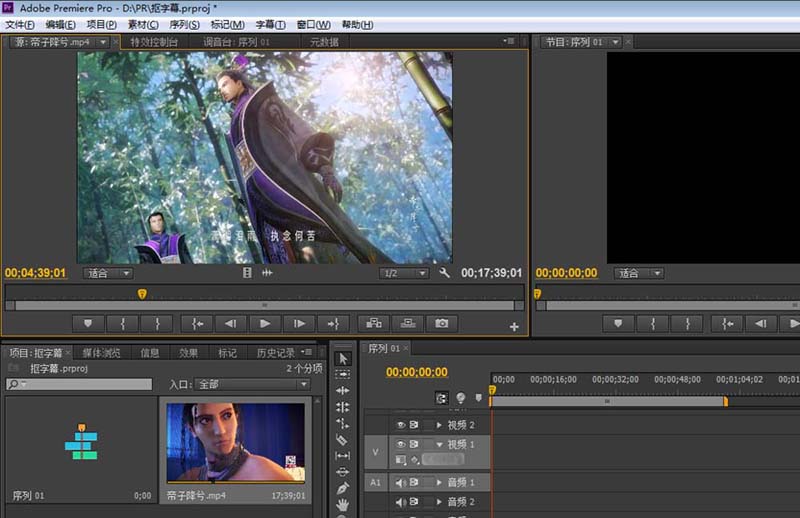Click the timeline zoom scroll bar
The width and height of the screenshot is (800, 518).
(607, 402)
